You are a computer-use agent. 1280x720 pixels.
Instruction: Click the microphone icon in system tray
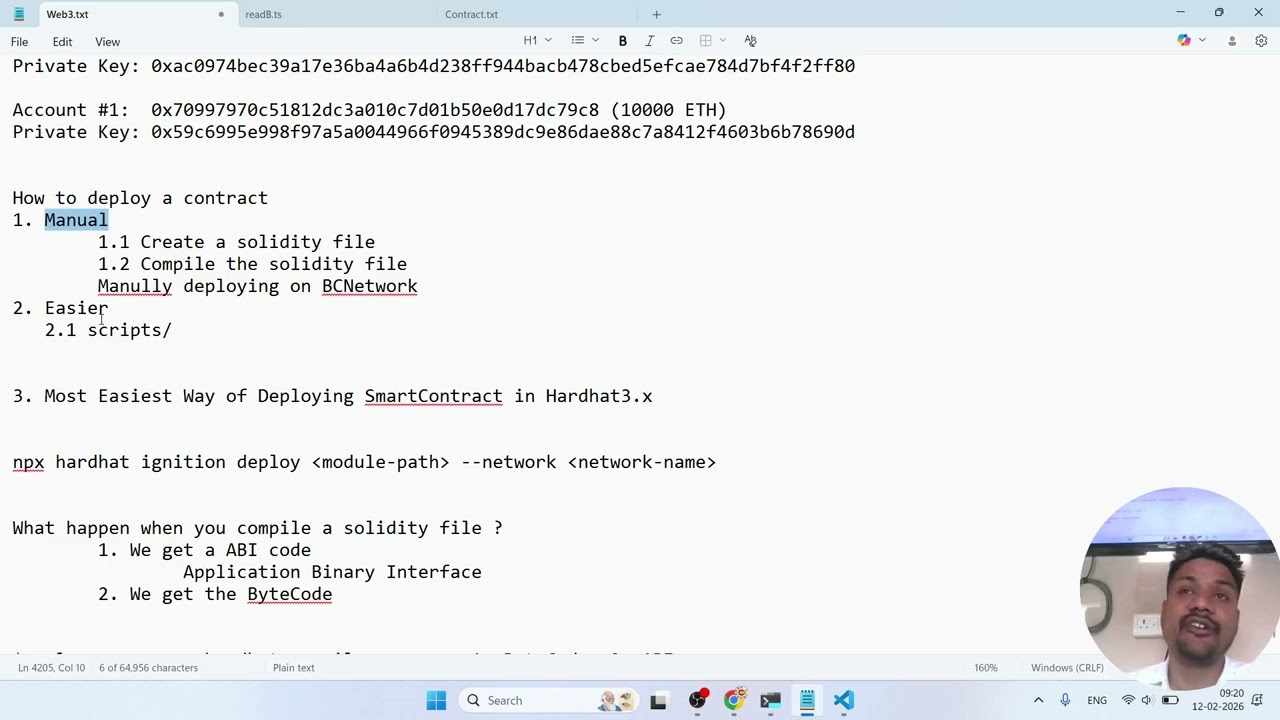(x=1065, y=700)
